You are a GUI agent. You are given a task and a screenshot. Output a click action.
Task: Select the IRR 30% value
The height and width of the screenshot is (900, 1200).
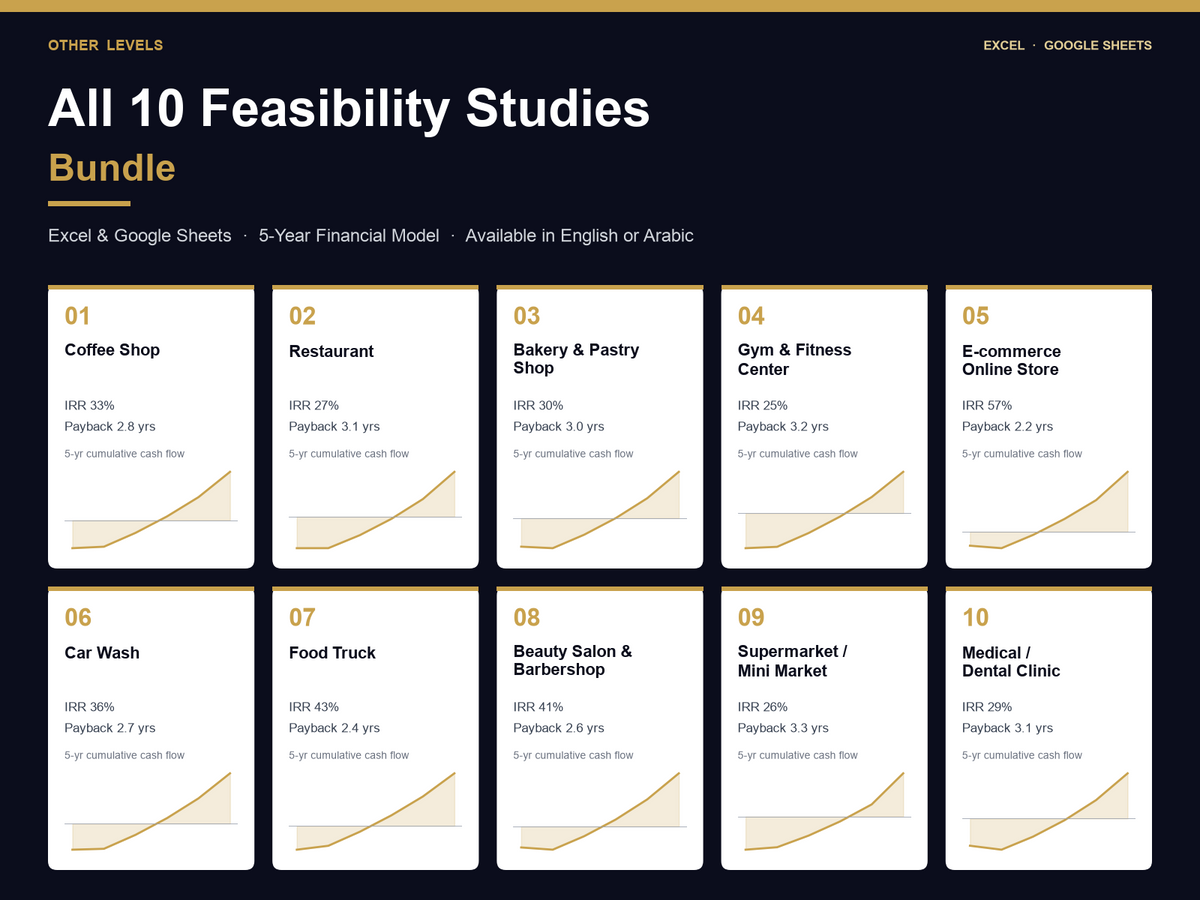(538, 405)
